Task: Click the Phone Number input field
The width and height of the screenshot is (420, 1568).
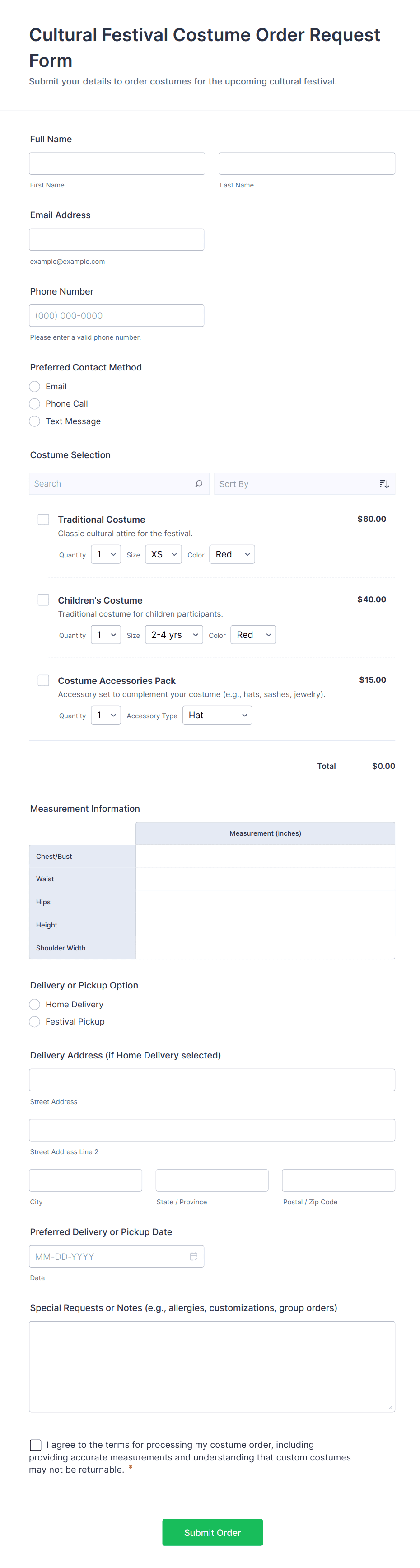Action: [116, 316]
